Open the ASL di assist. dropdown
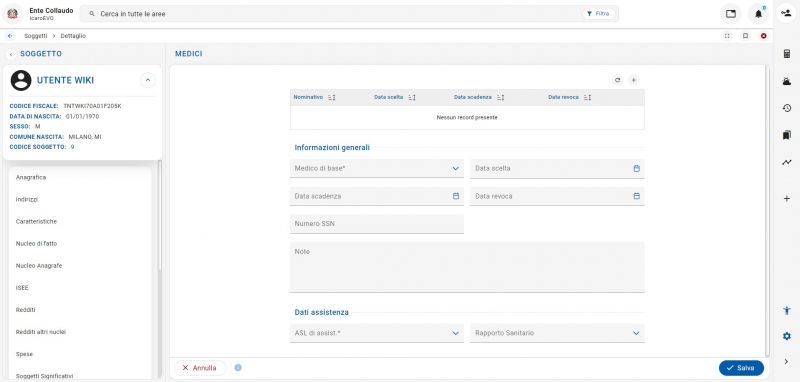 377,333
